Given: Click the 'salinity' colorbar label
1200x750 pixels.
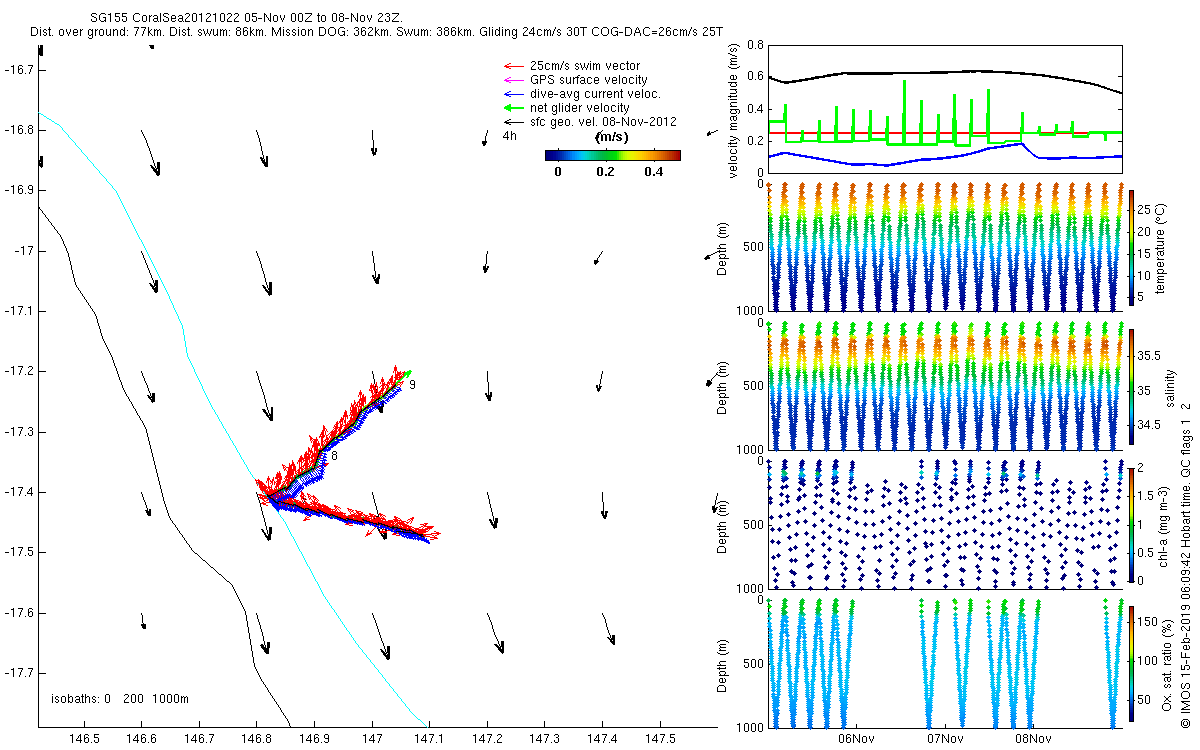Looking at the screenshot, I should tap(1171, 386).
